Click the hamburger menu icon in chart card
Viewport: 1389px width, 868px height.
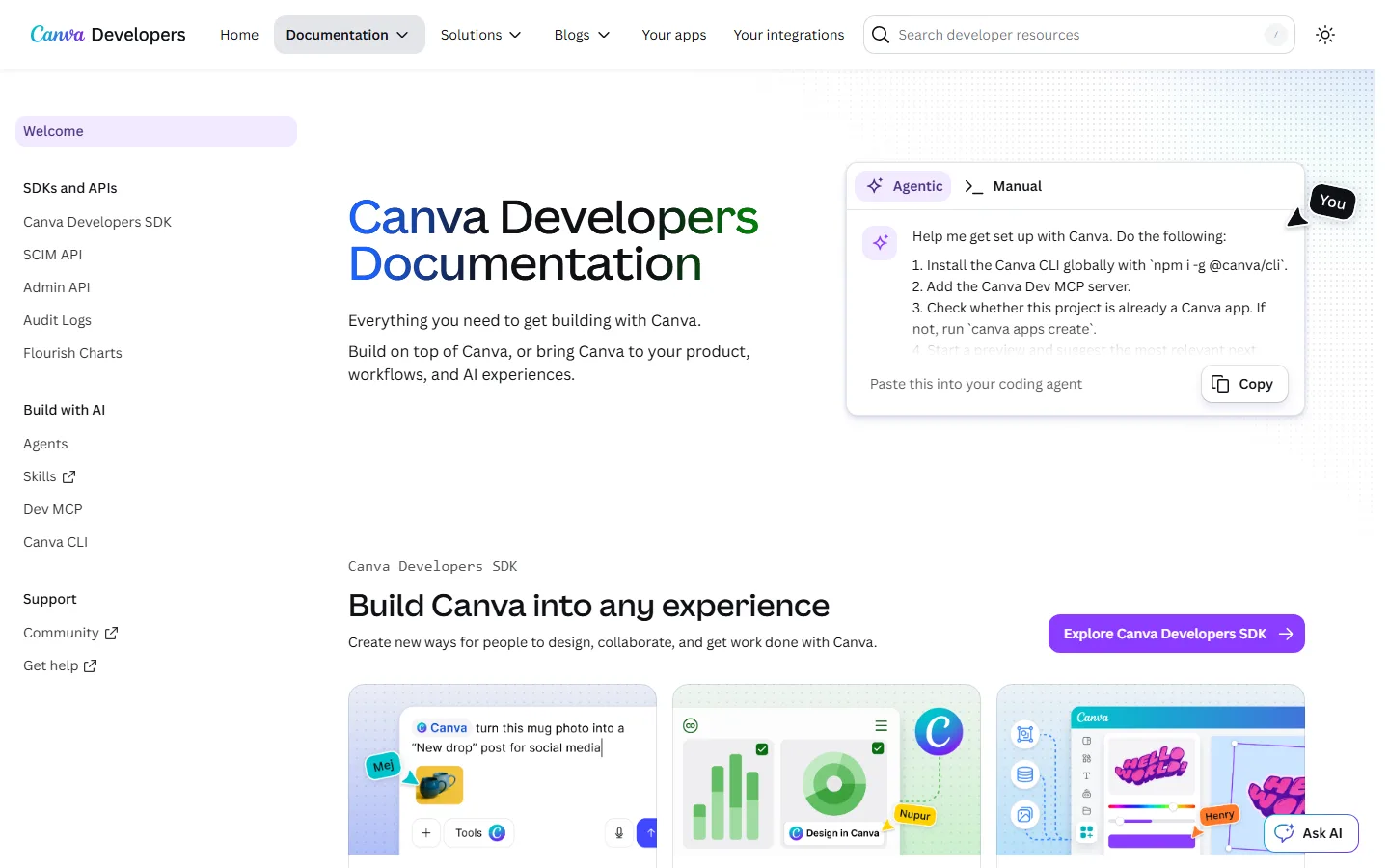tap(881, 725)
